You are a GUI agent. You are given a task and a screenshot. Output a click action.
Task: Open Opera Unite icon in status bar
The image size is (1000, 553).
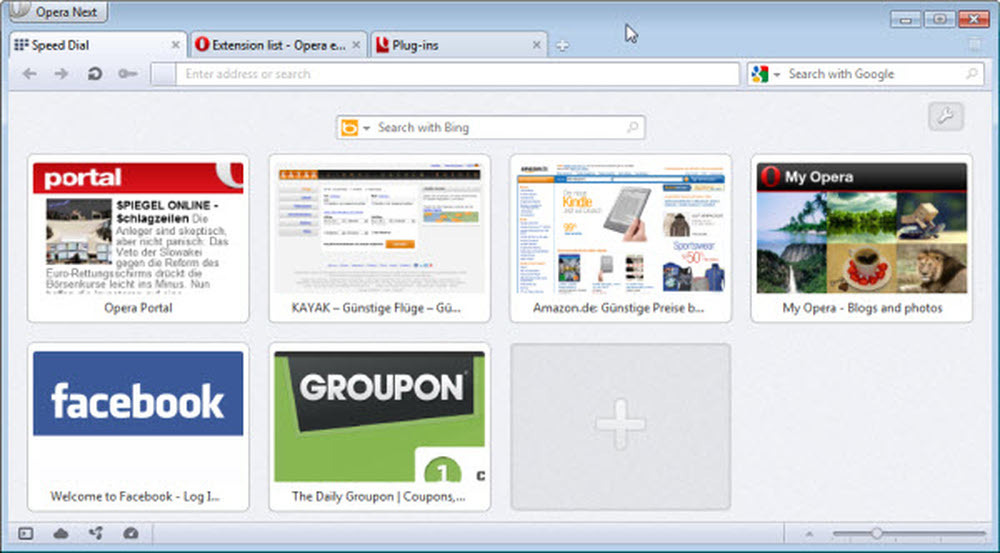96,534
